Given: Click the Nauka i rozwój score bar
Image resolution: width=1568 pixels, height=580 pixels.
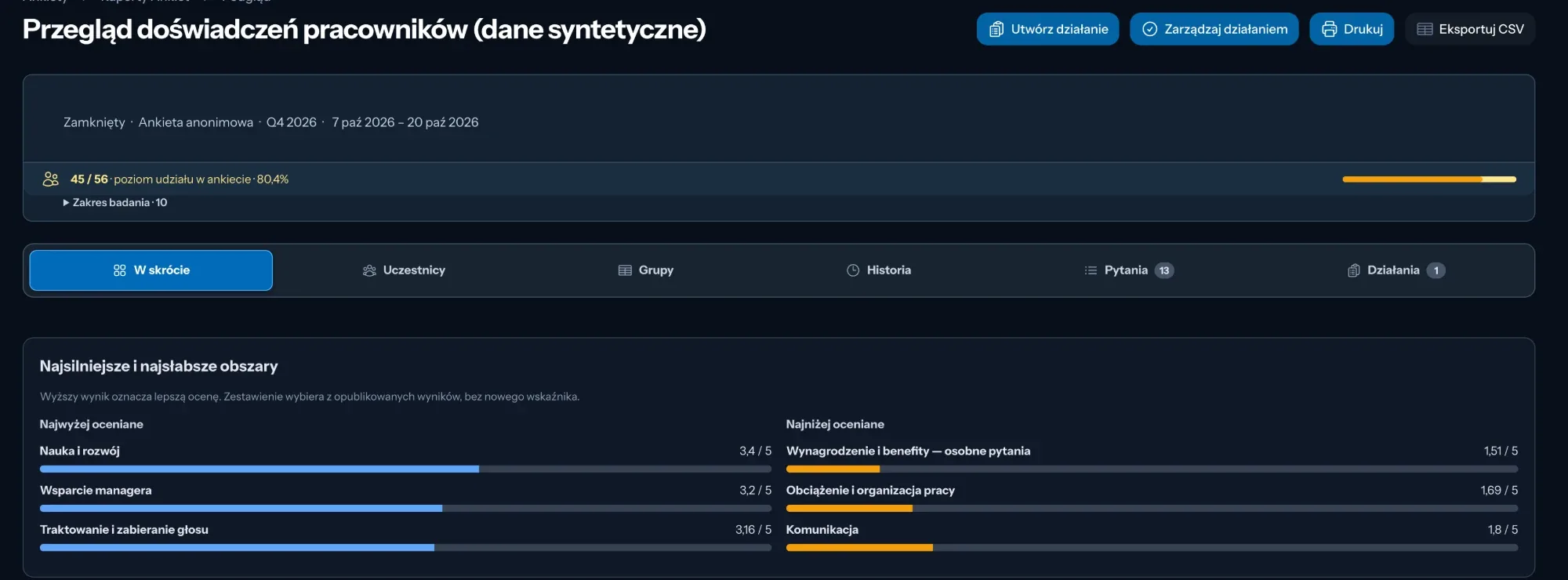Looking at the screenshot, I should (405, 469).
